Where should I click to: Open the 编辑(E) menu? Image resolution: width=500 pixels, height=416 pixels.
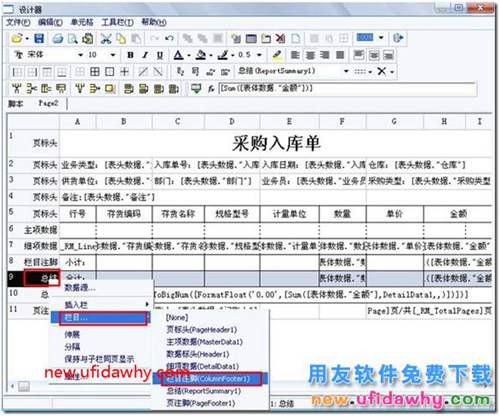[x=50, y=22]
